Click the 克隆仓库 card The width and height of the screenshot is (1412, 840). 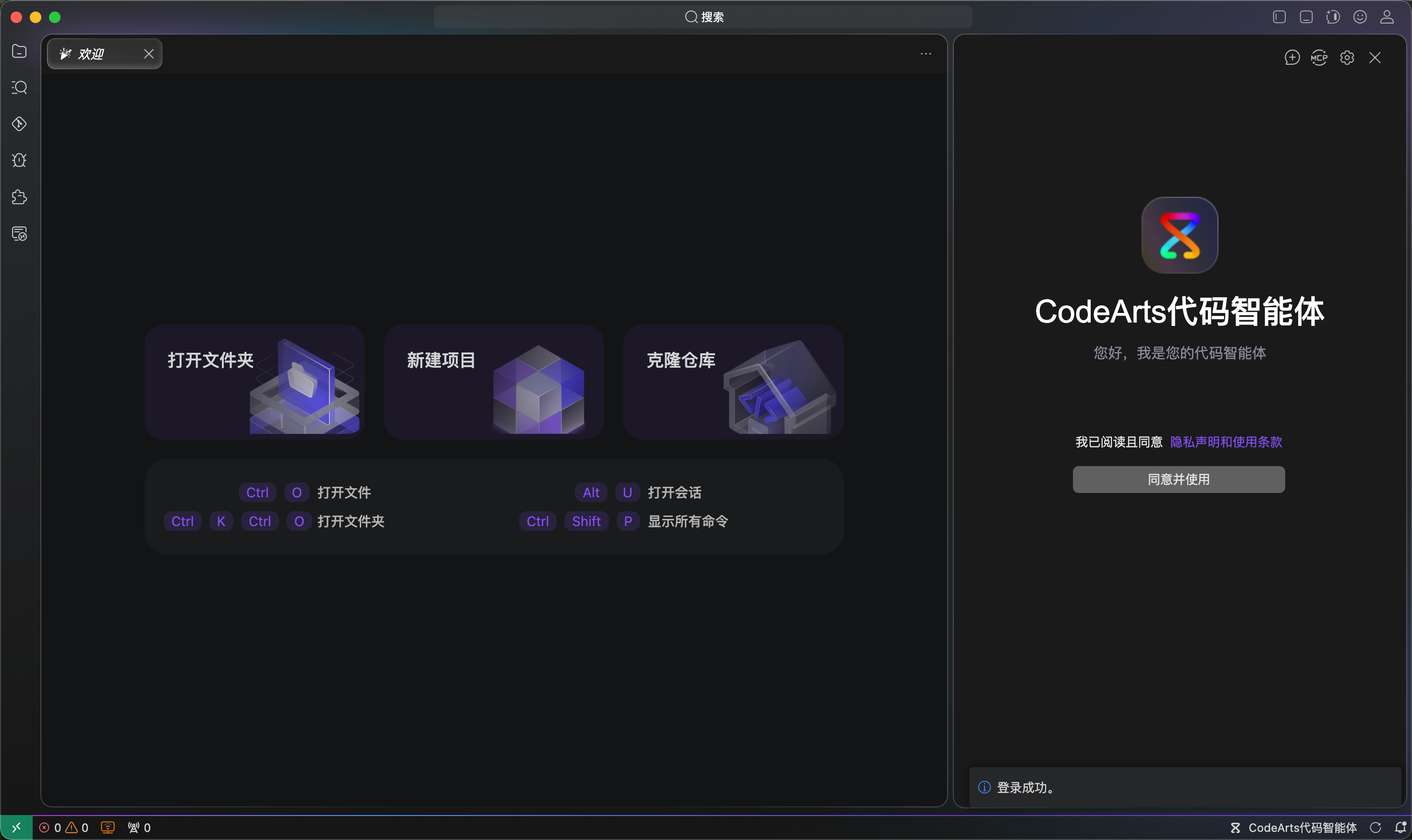pos(733,382)
